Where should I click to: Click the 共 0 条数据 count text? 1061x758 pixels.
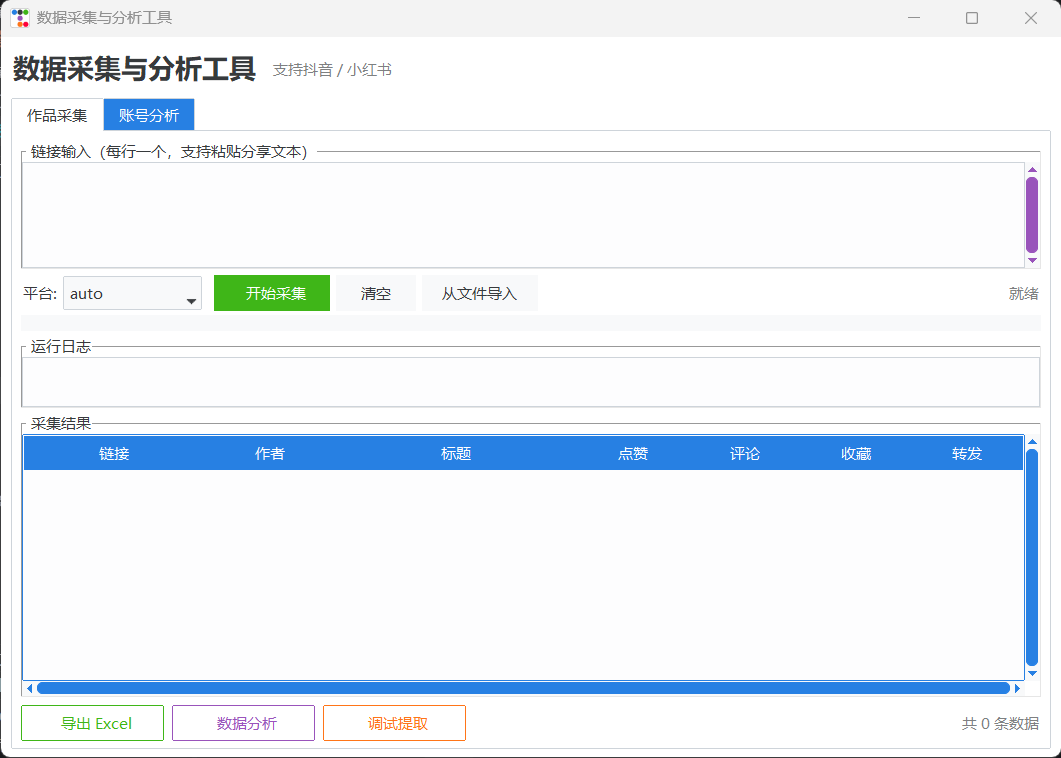[x=1000, y=723]
